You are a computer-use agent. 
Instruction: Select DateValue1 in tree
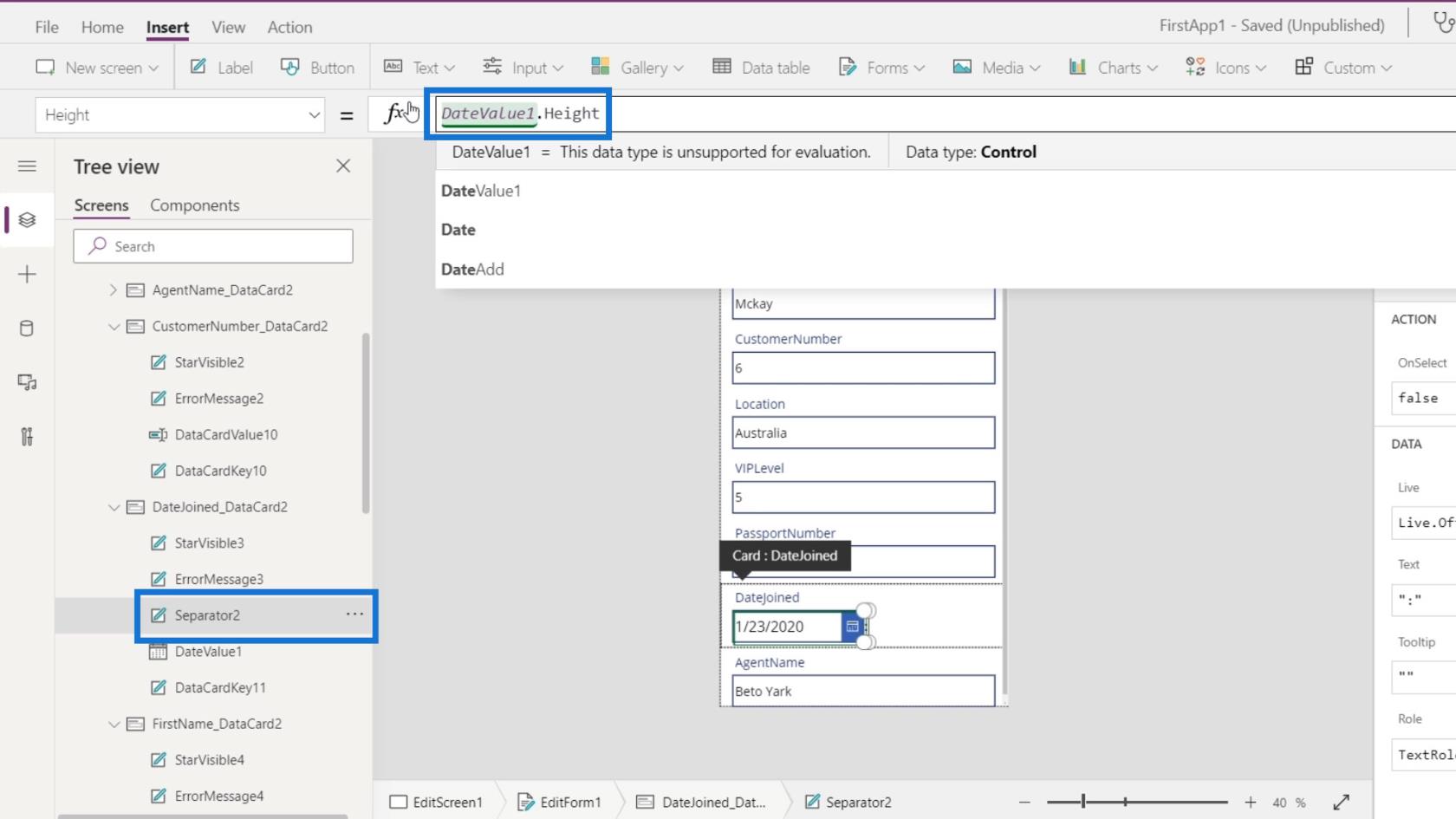[x=208, y=652]
